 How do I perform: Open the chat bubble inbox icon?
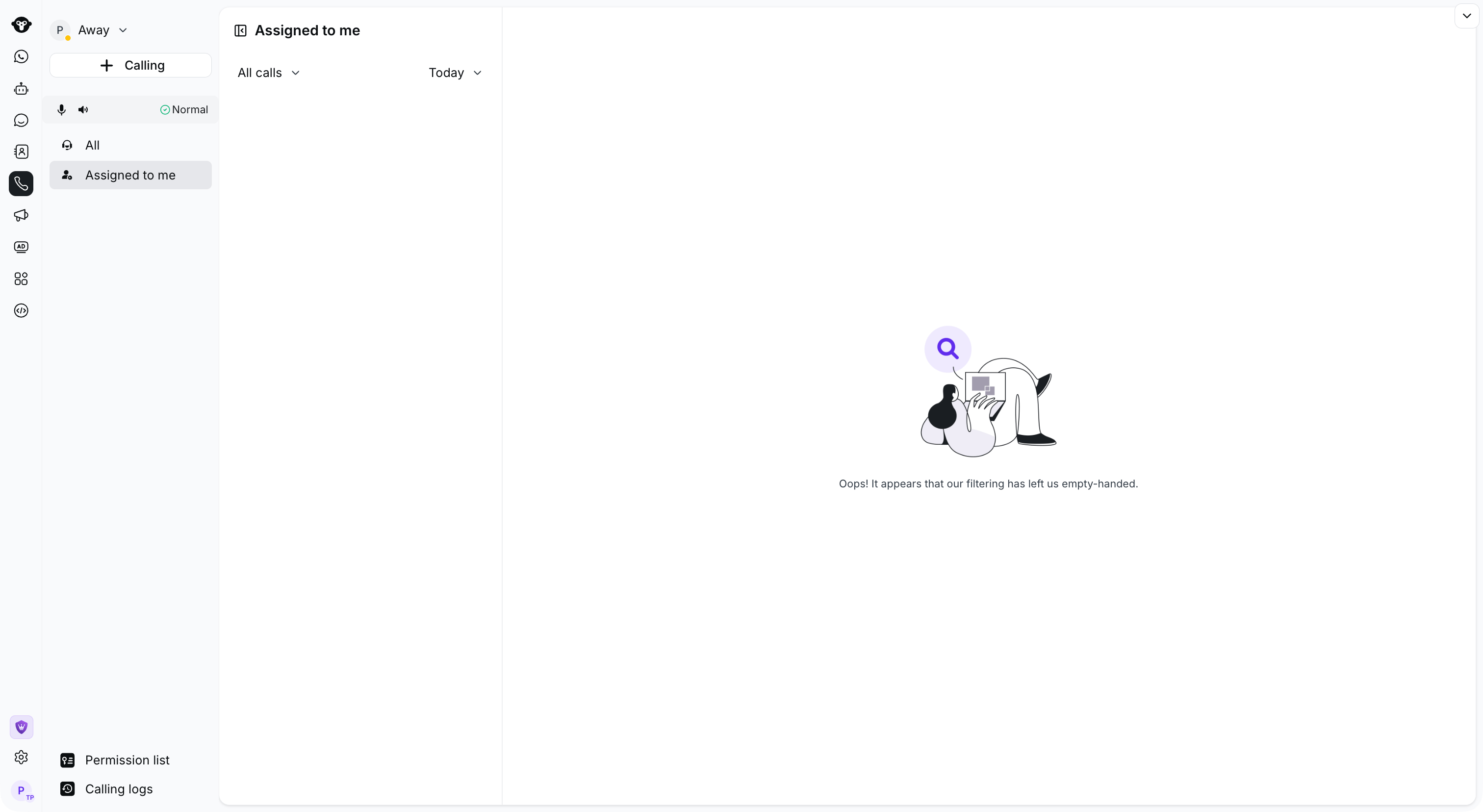click(21, 120)
